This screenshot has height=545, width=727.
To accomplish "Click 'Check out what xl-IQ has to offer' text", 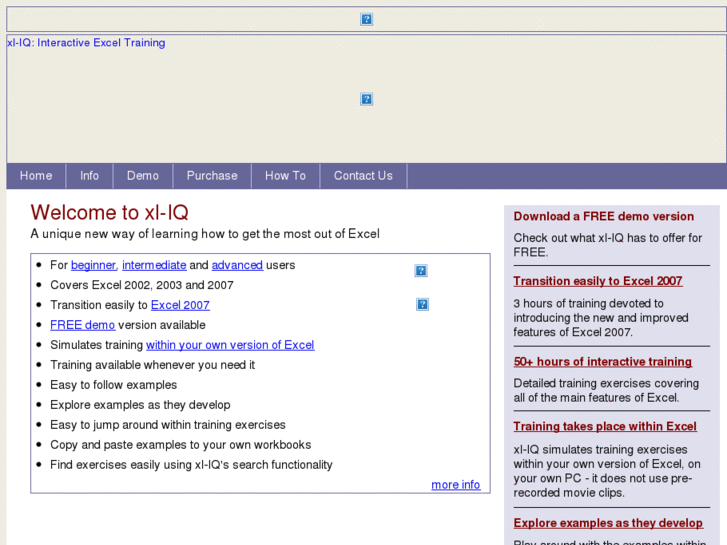I will 607,245.
